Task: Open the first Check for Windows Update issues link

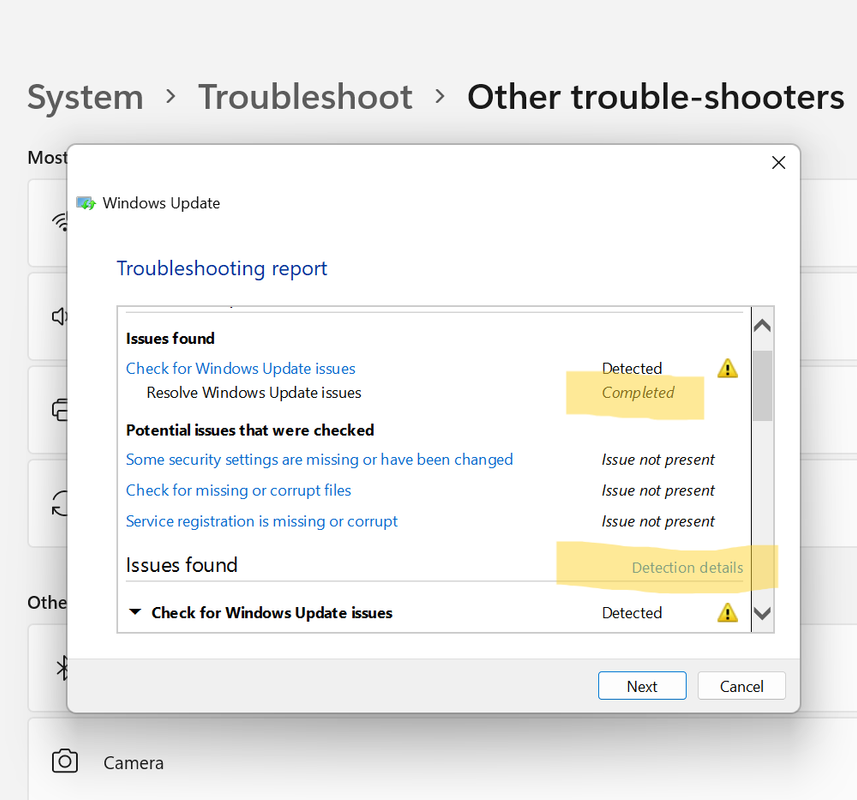Action: [x=240, y=368]
